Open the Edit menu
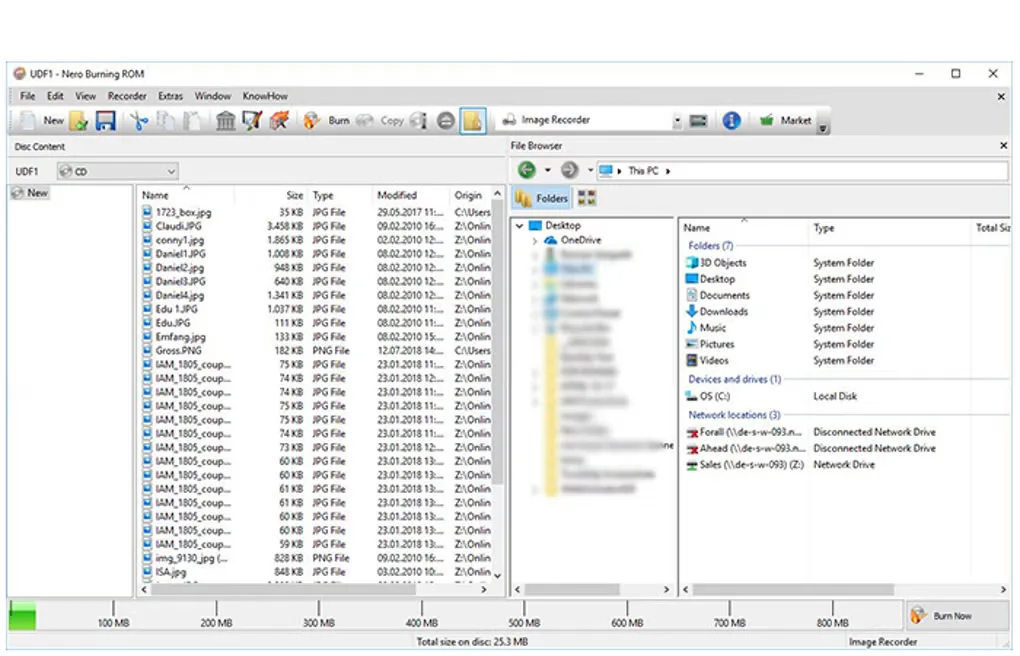Image resolution: width=1020 pixels, height=656 pixels. (55, 96)
